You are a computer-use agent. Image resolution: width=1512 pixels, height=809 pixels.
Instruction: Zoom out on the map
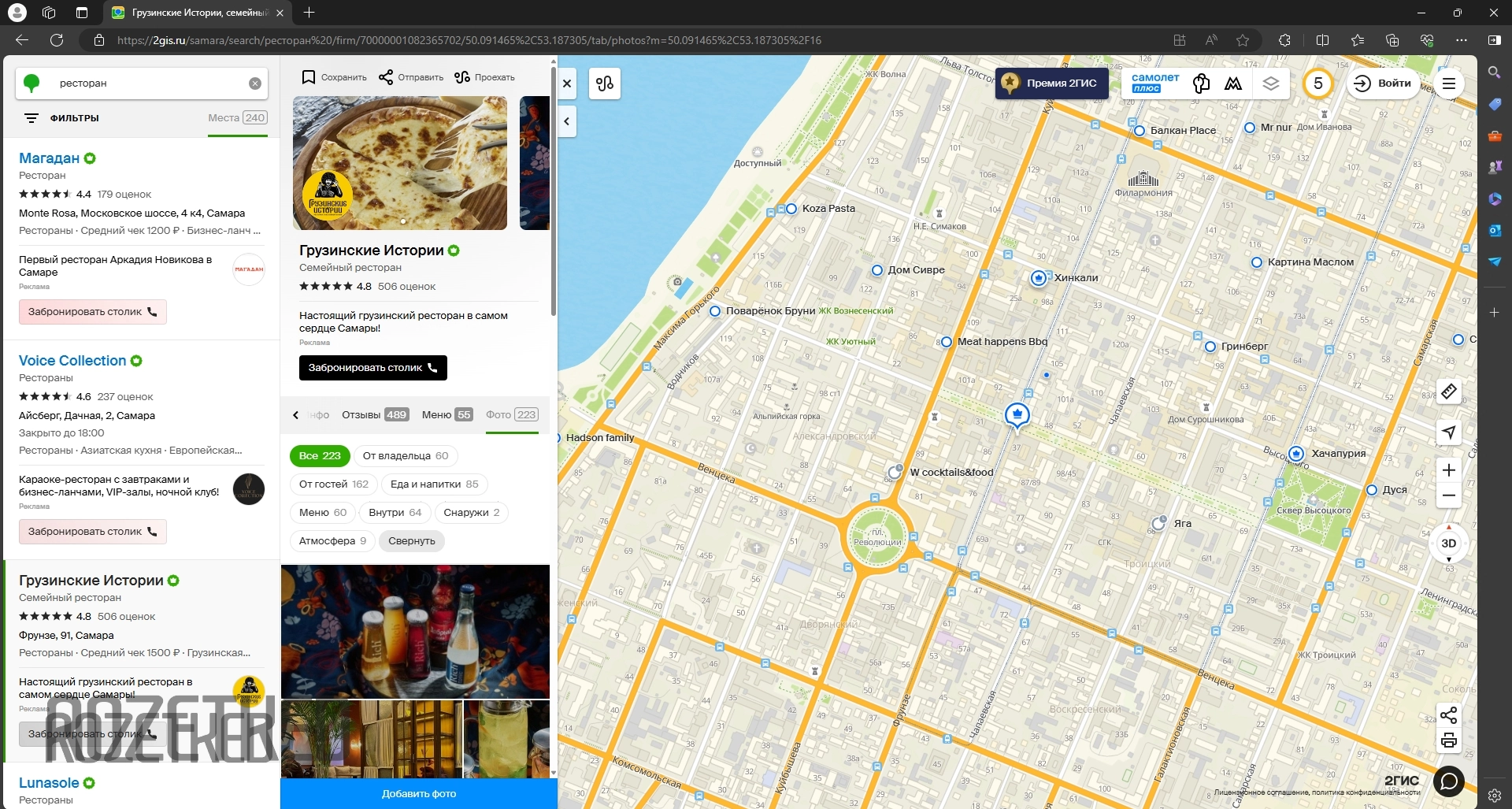click(x=1448, y=495)
